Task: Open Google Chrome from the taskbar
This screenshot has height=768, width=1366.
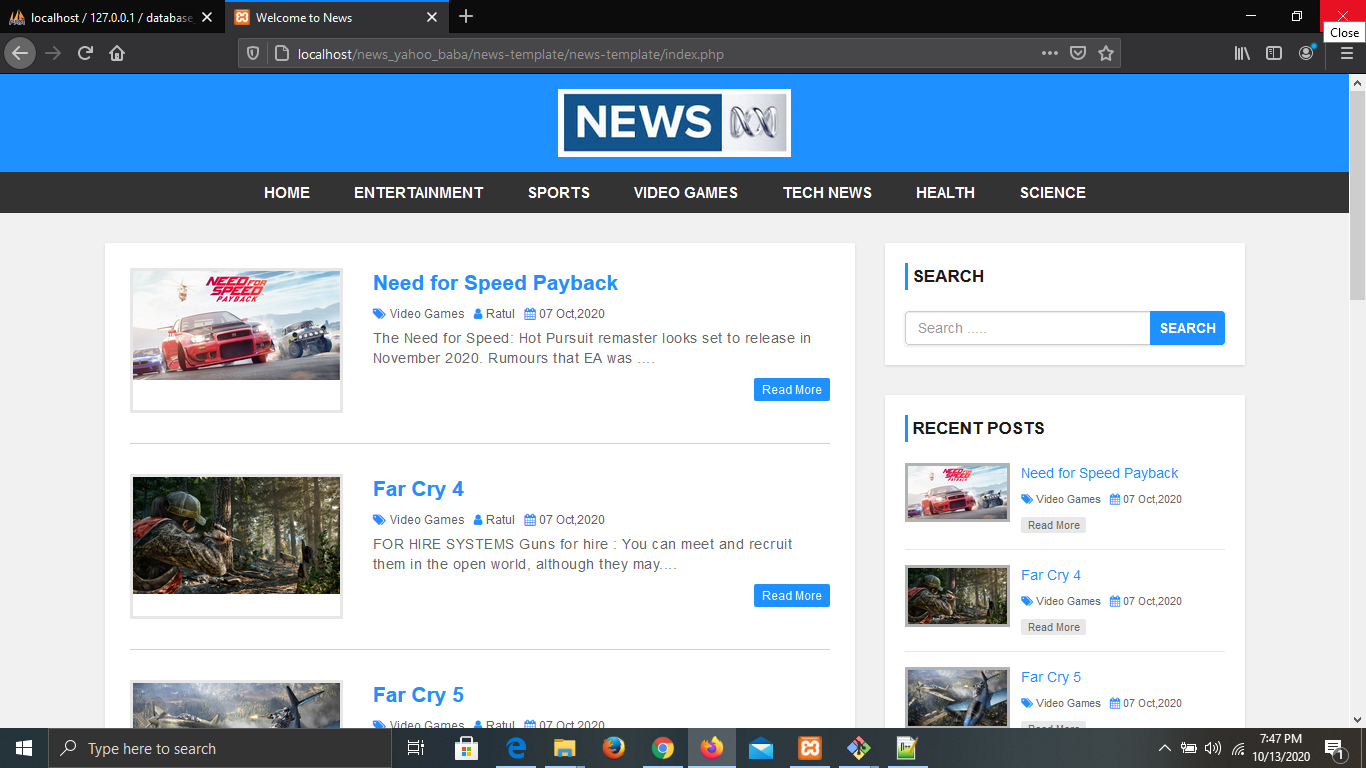Action: click(x=662, y=748)
